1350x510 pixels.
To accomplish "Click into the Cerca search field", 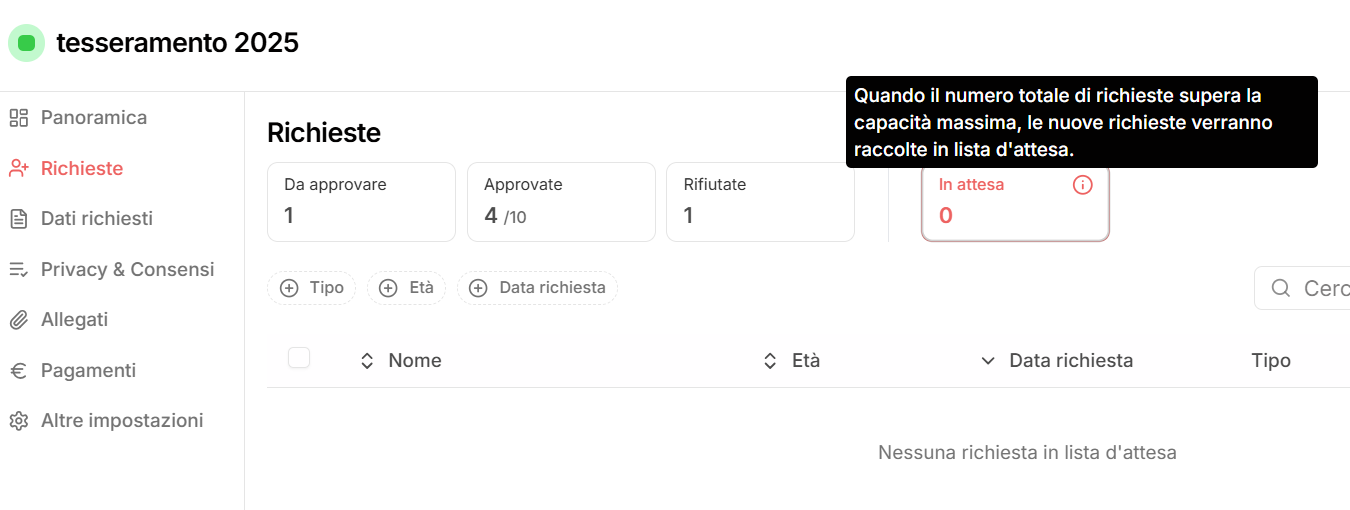I will [1302, 288].
